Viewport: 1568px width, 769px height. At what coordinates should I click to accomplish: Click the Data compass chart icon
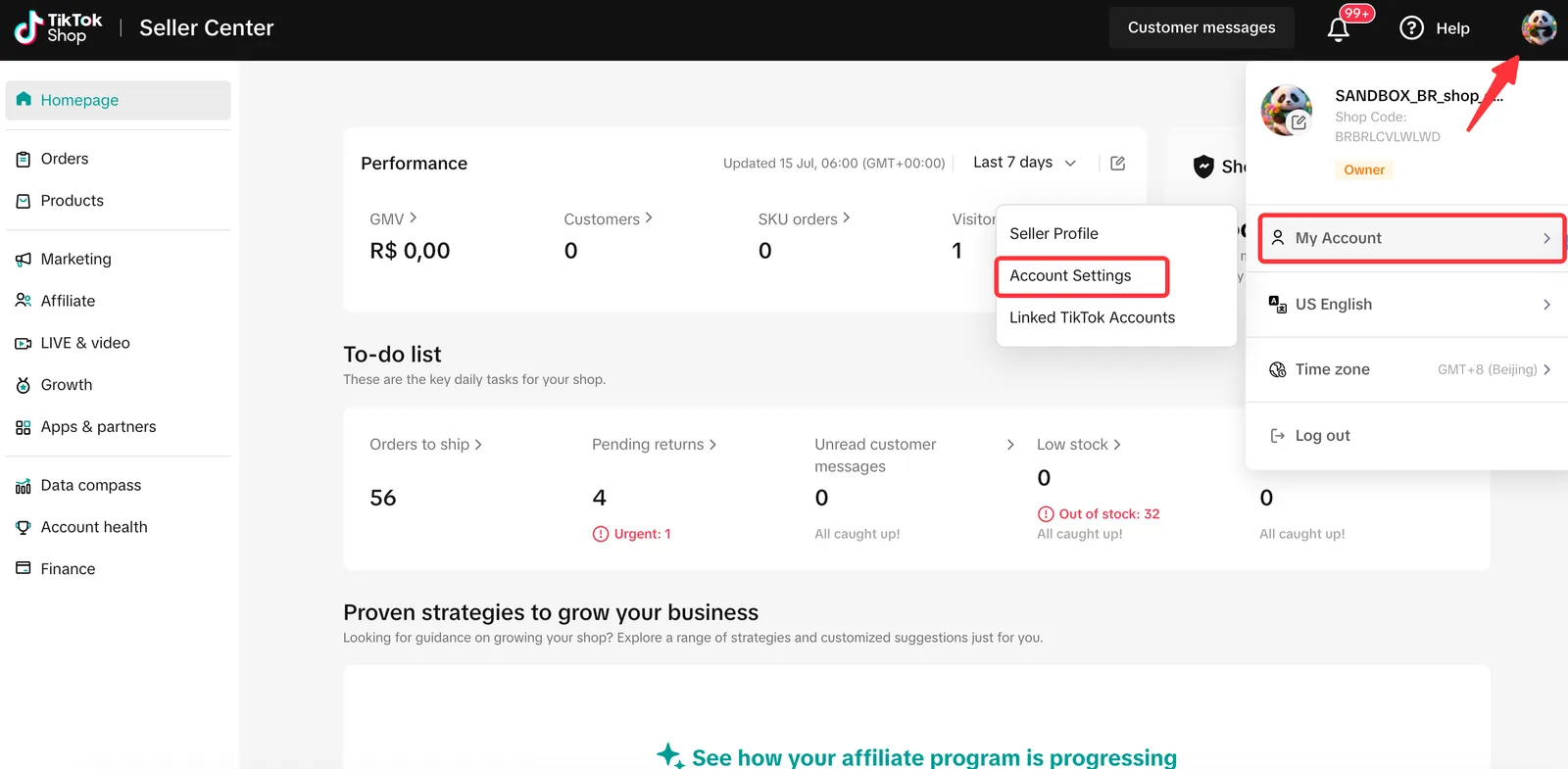tap(24, 486)
